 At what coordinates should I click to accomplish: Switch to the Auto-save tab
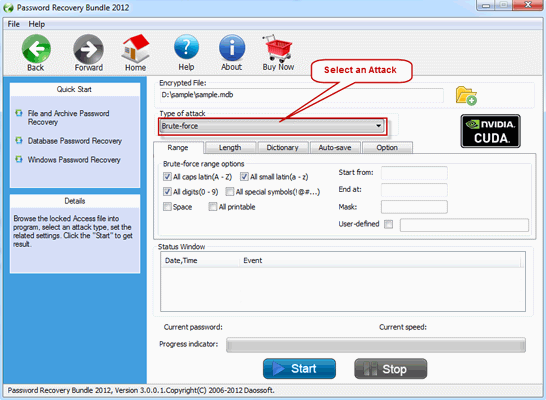click(335, 148)
